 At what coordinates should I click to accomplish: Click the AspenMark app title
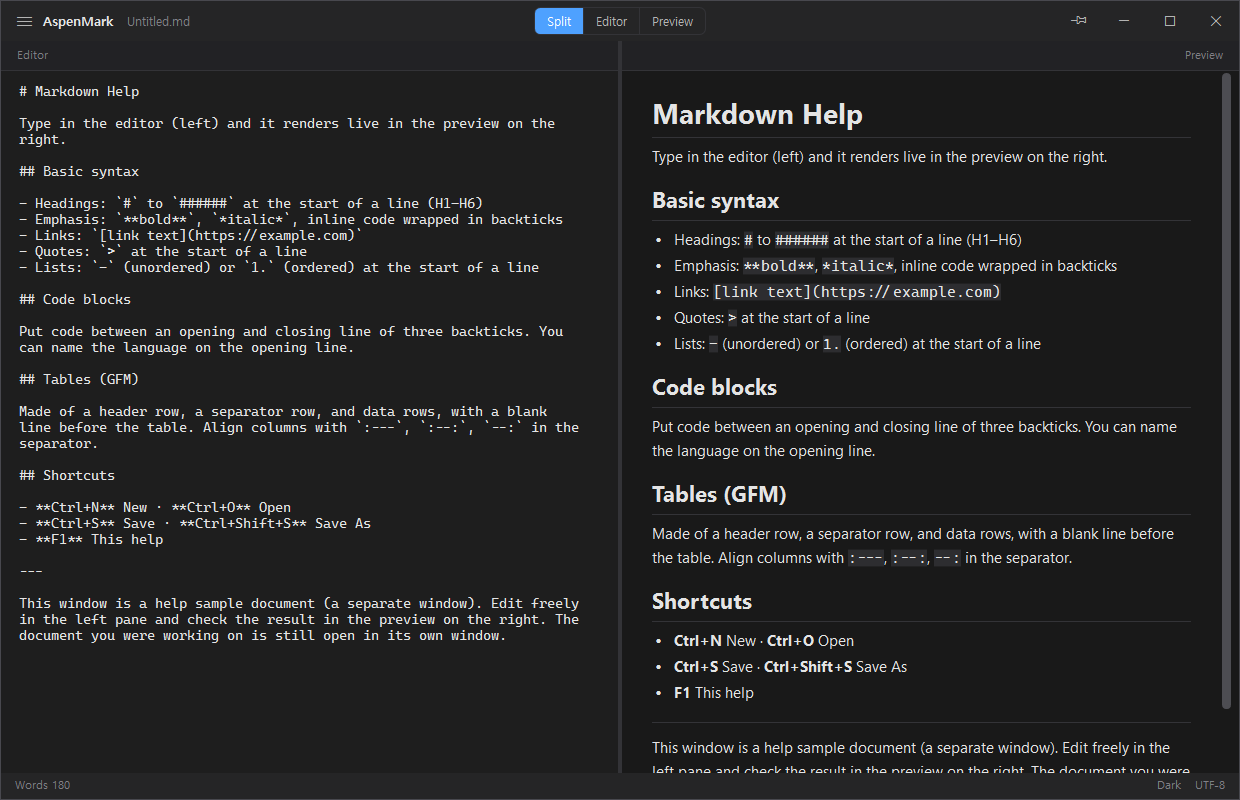click(x=78, y=22)
